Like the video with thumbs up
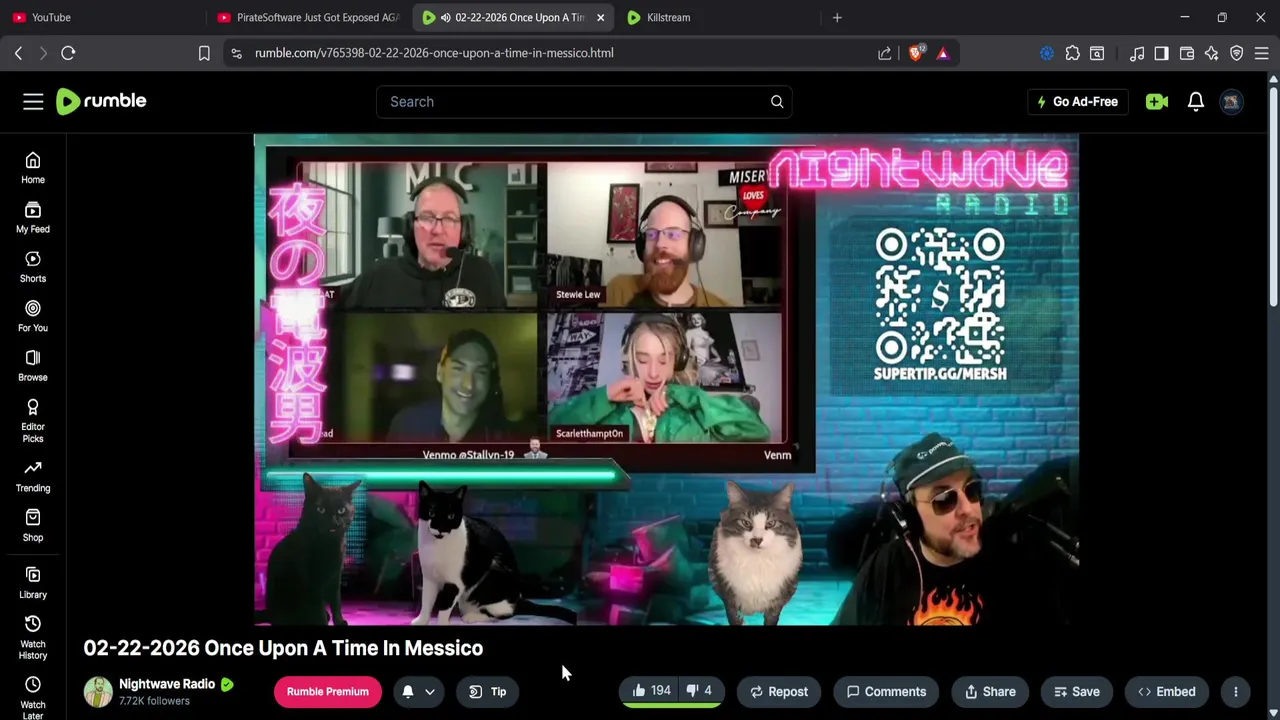1280x720 pixels. [x=650, y=691]
